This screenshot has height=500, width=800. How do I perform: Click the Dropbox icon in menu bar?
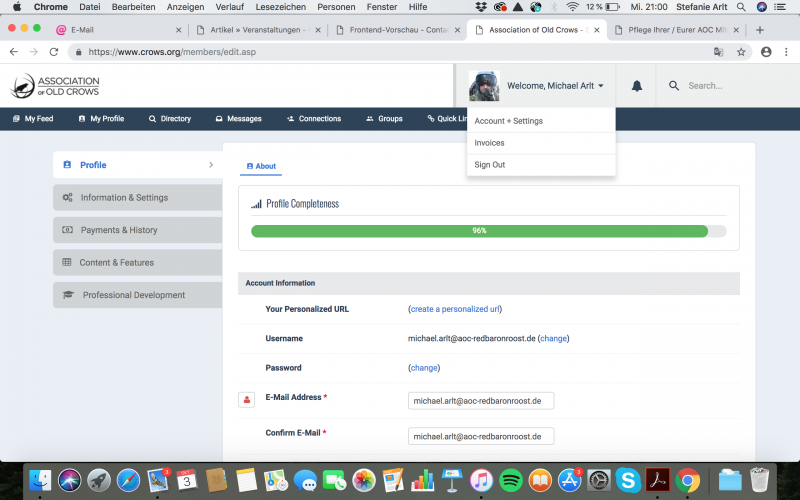[481, 7]
